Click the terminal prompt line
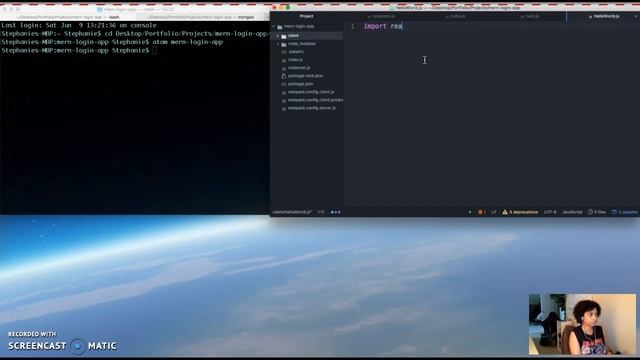Image resolution: width=640 pixels, height=360 pixels. click(x=79, y=51)
